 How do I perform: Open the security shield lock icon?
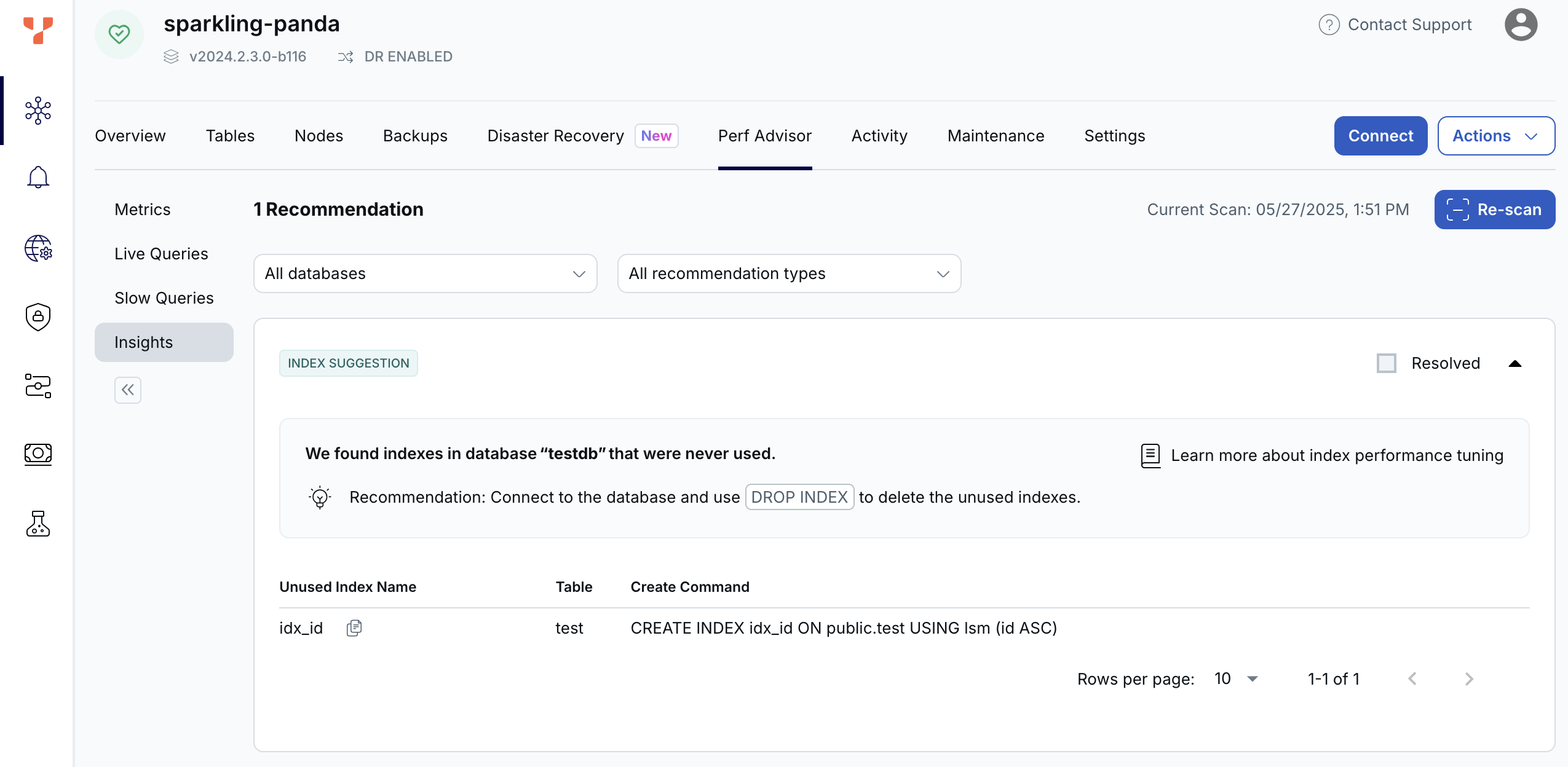tap(38, 317)
